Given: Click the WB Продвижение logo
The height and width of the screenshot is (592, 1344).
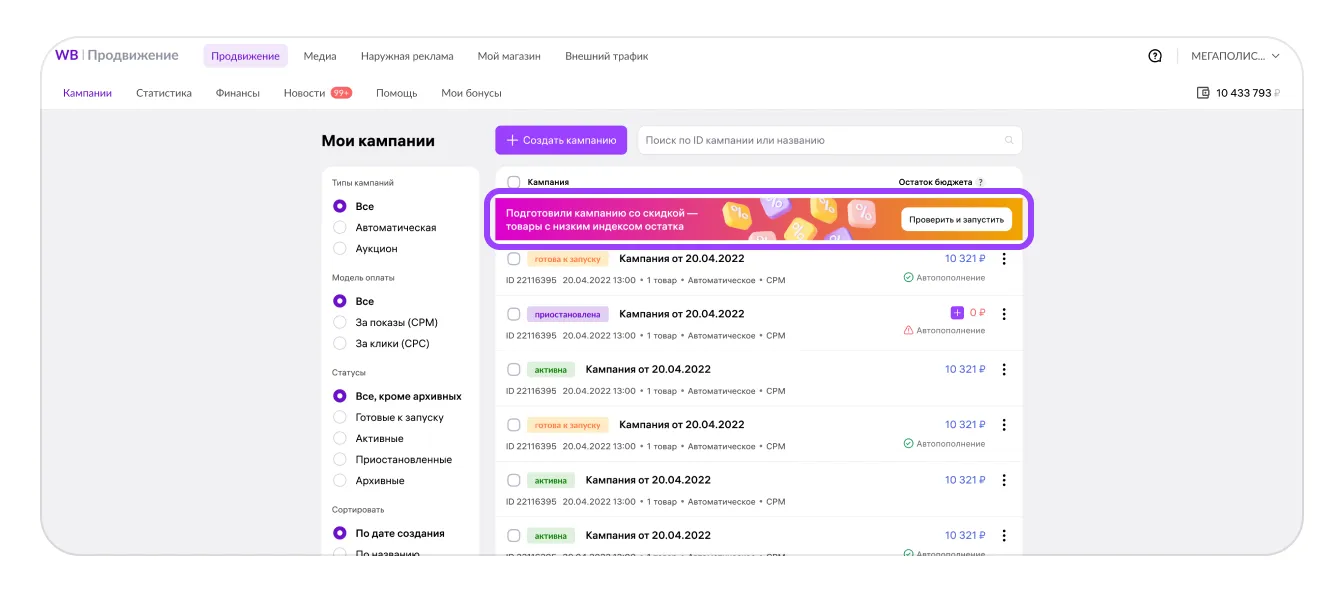Looking at the screenshot, I should coord(116,56).
